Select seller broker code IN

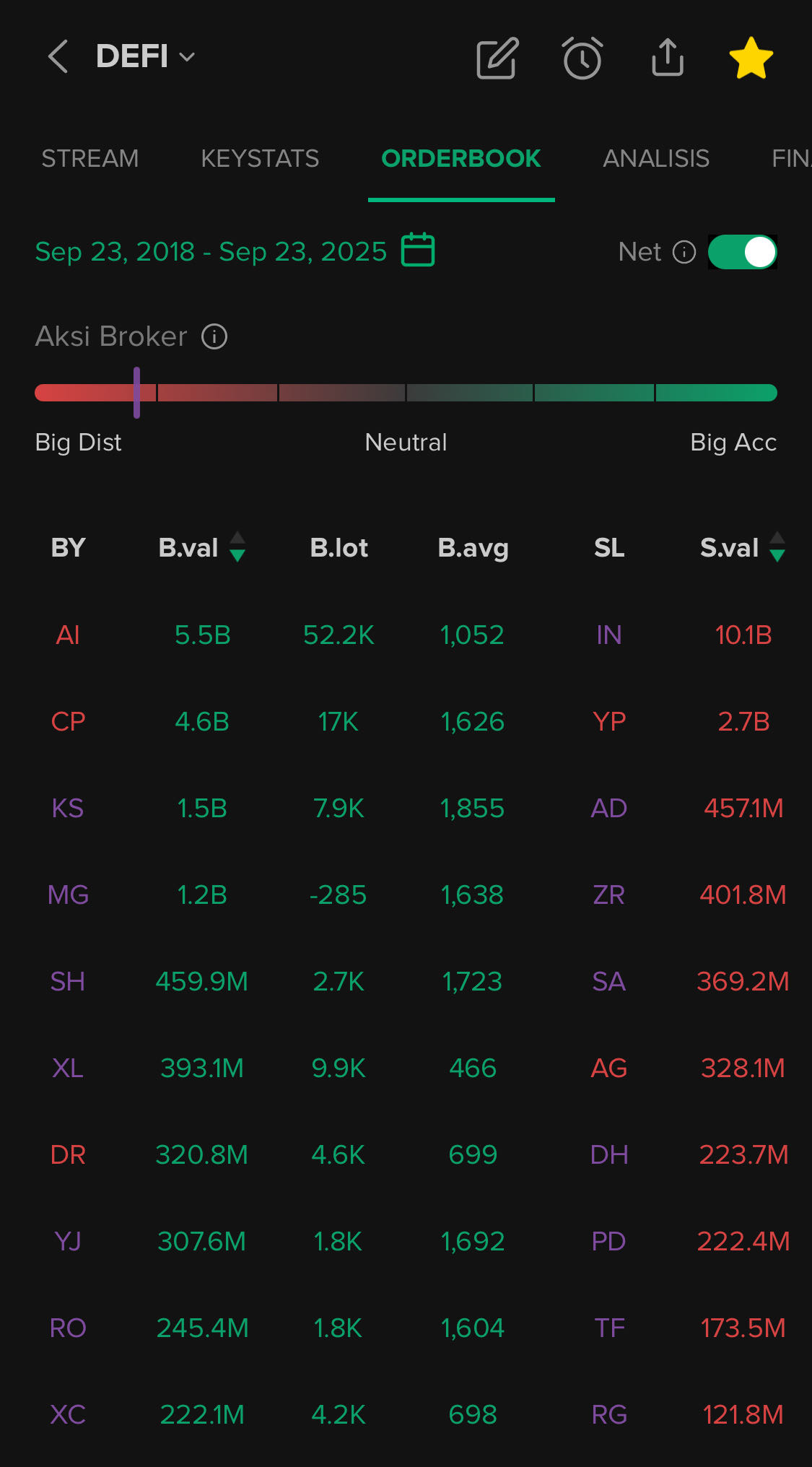tap(608, 635)
